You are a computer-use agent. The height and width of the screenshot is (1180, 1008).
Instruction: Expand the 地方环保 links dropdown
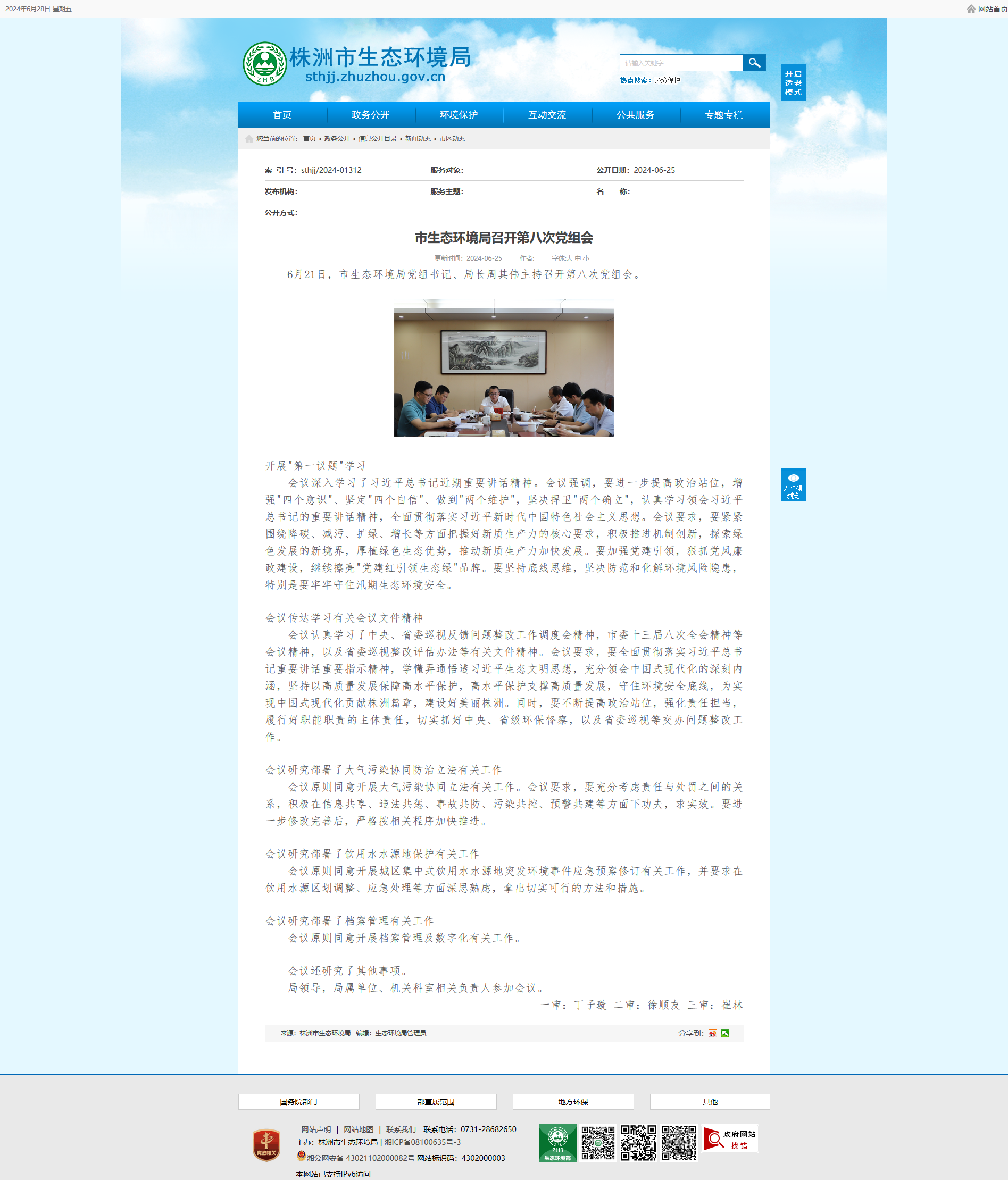coord(573,1102)
